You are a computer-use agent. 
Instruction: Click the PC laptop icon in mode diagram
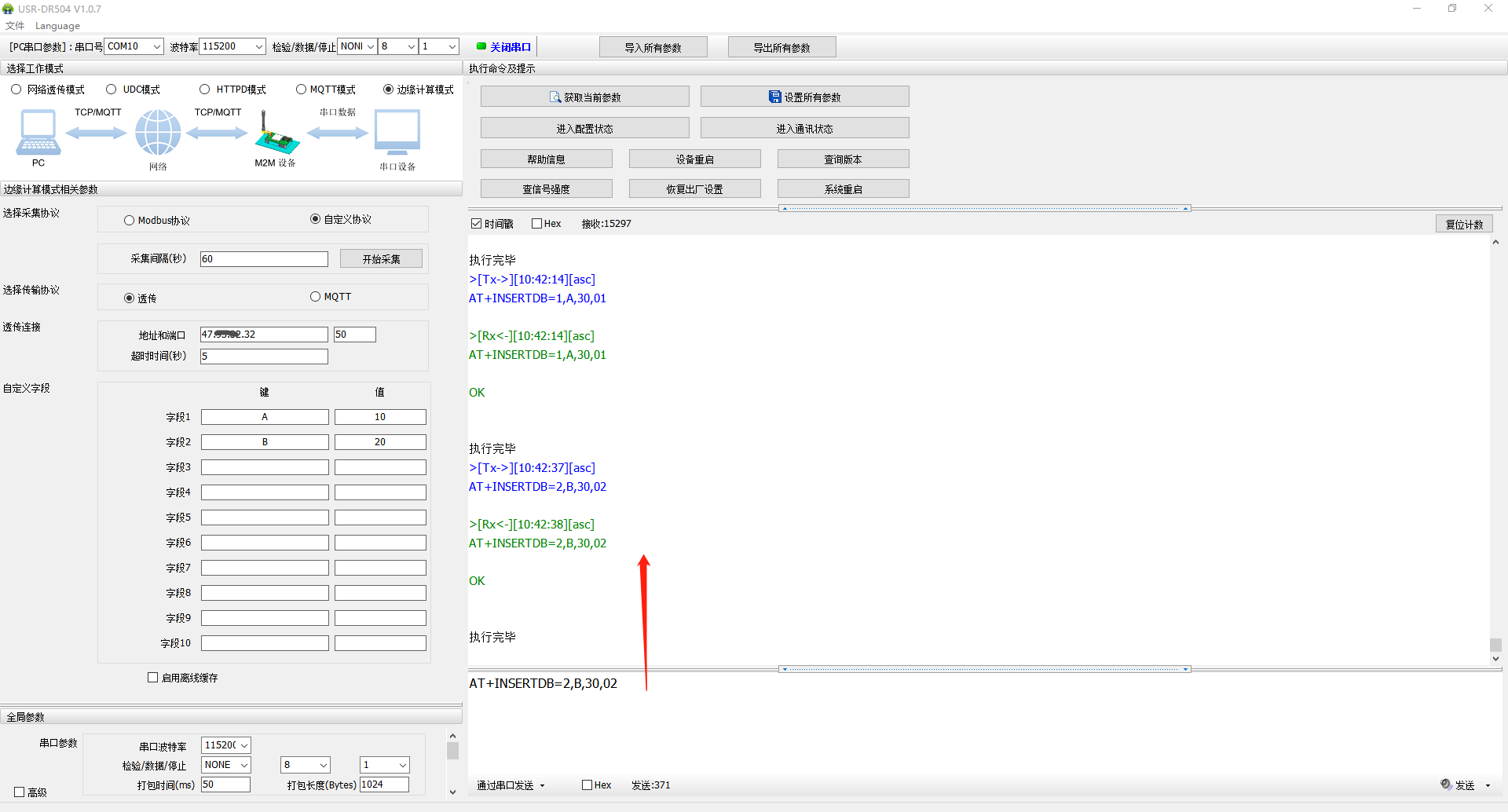click(x=38, y=133)
